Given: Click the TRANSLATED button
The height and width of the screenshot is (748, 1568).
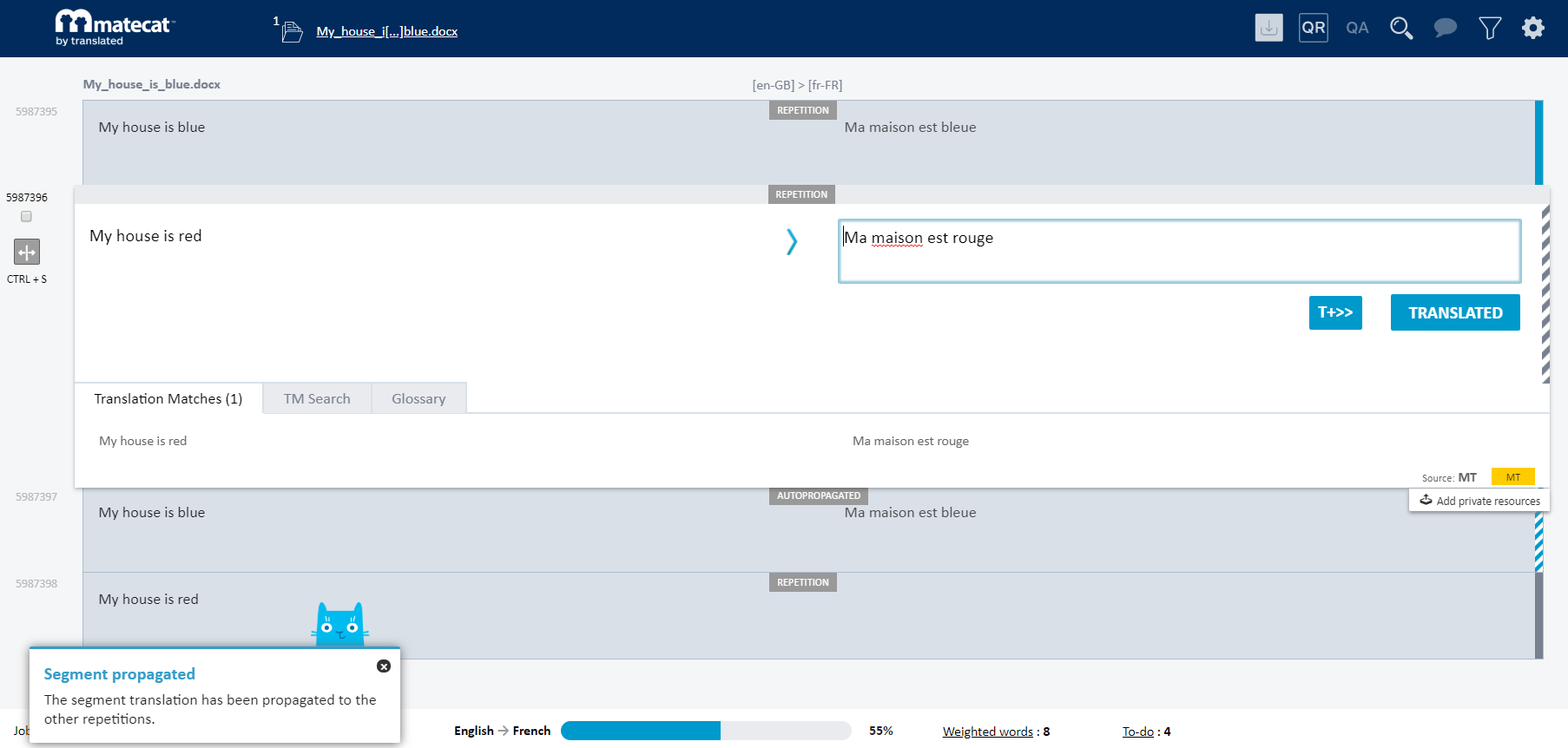Looking at the screenshot, I should coord(1455,312).
